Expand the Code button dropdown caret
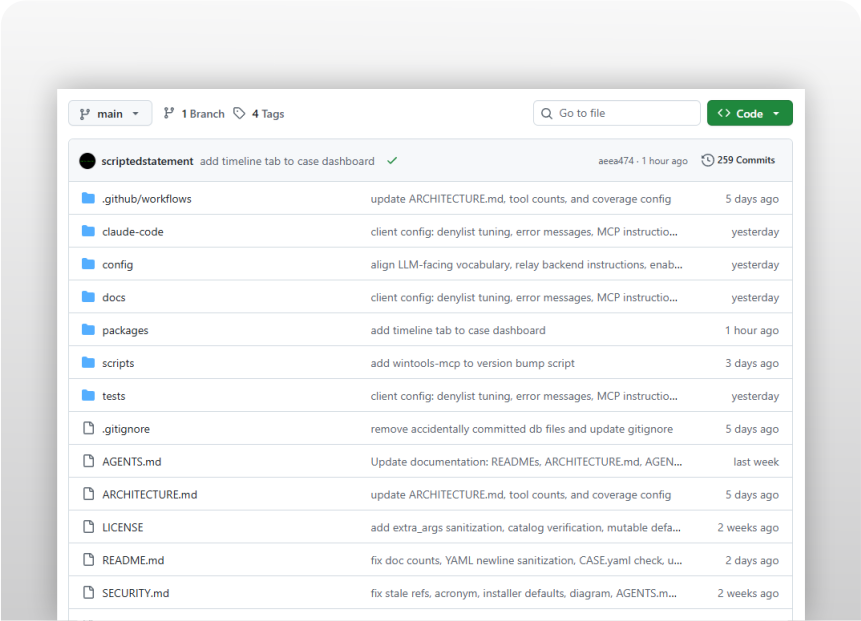Image resolution: width=861 pixels, height=621 pixels. point(776,113)
